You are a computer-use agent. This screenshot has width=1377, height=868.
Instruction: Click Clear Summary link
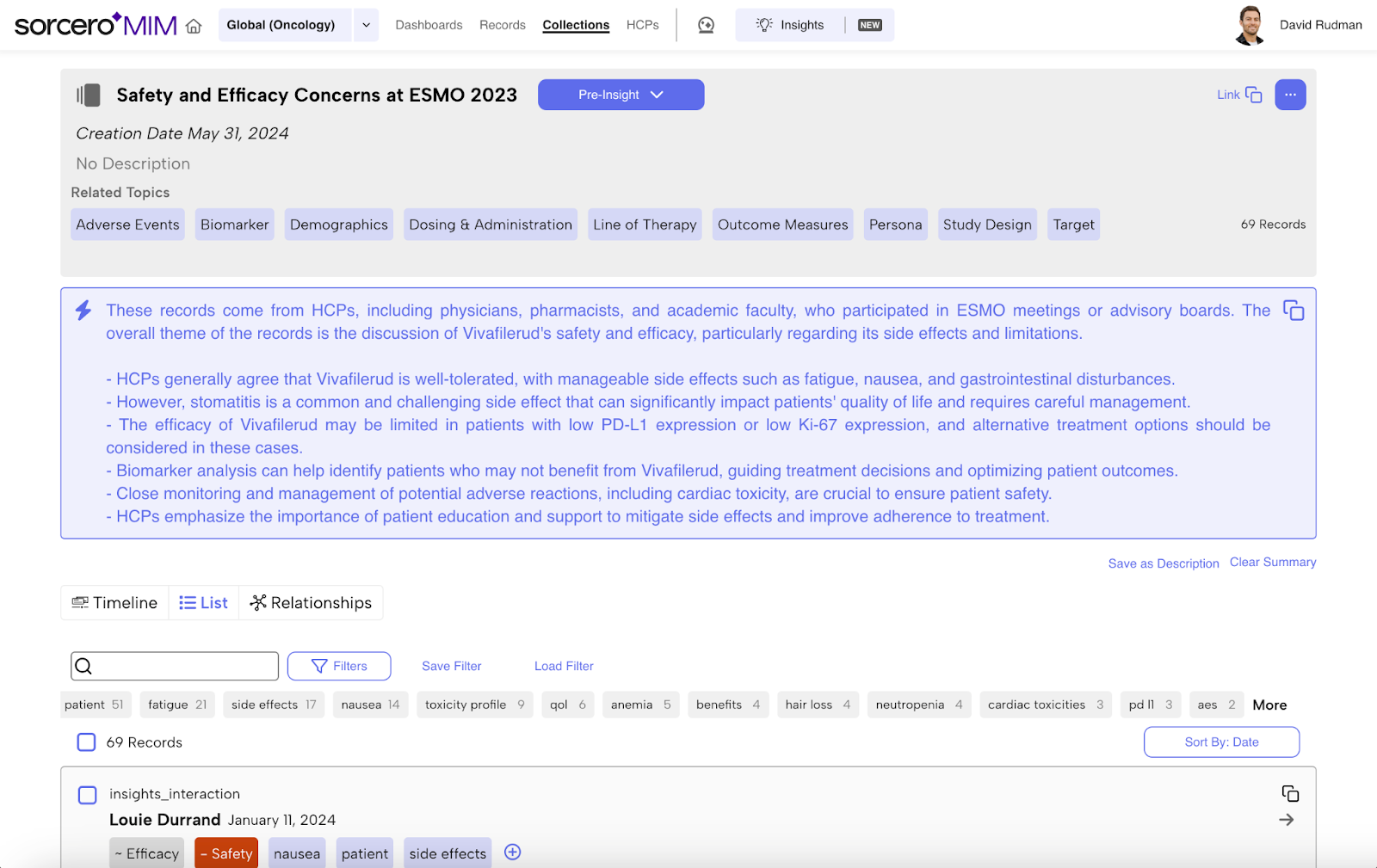(x=1273, y=562)
